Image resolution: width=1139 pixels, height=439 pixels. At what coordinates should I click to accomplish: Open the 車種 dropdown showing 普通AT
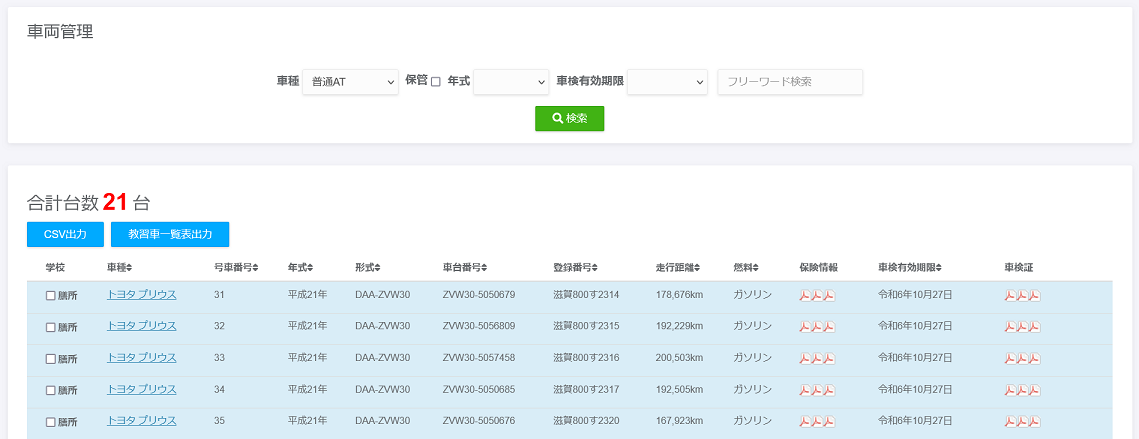tap(350, 82)
